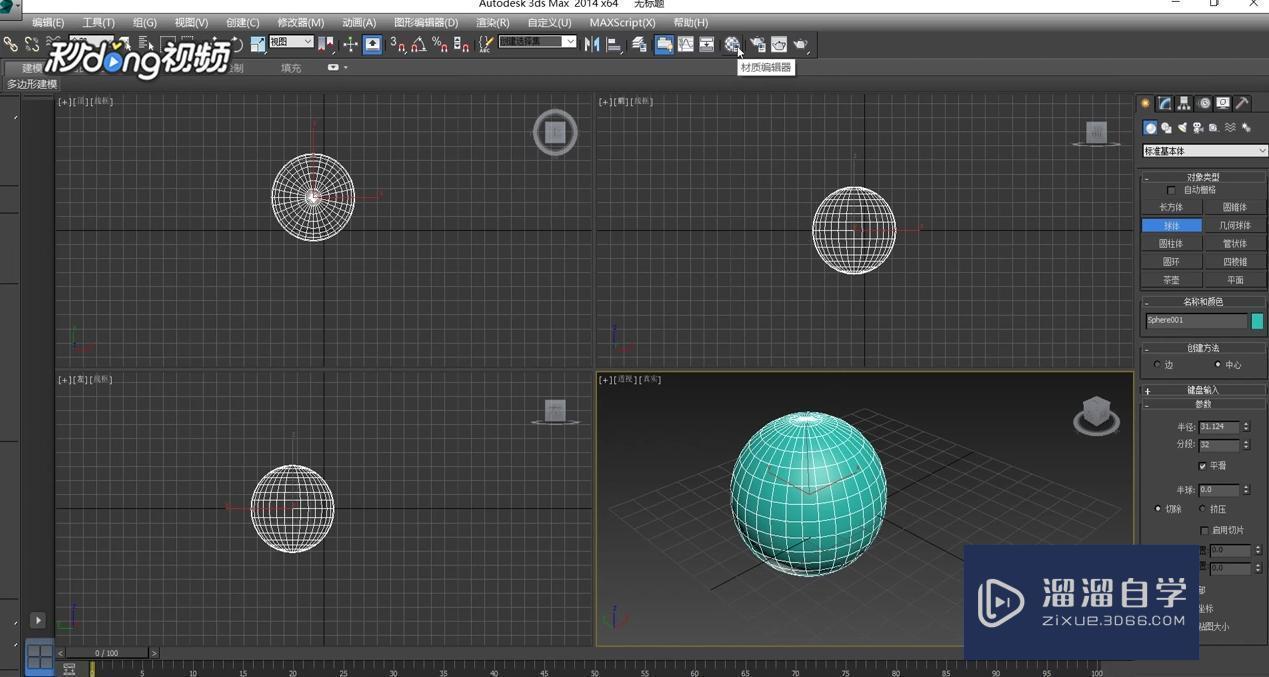Click the object color swatch beside Sphere001
Screen dimensions: 1269x677
coord(1257,320)
